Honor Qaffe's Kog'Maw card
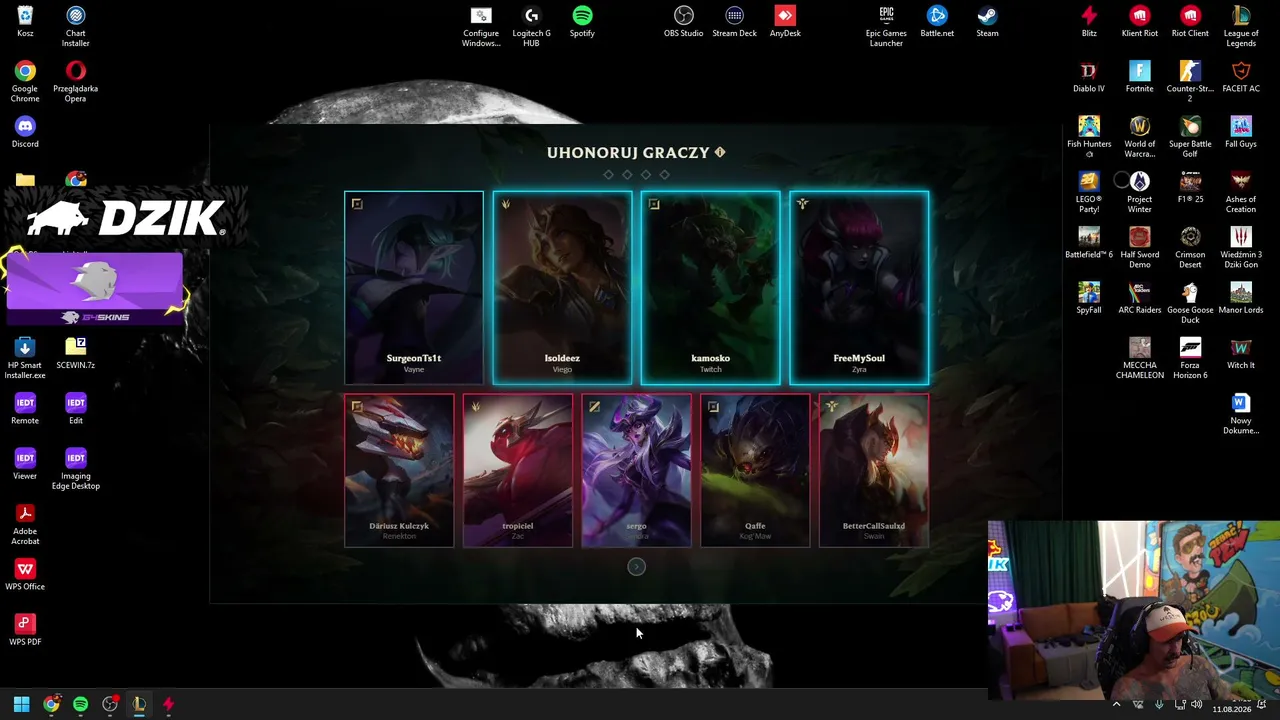 click(755, 471)
